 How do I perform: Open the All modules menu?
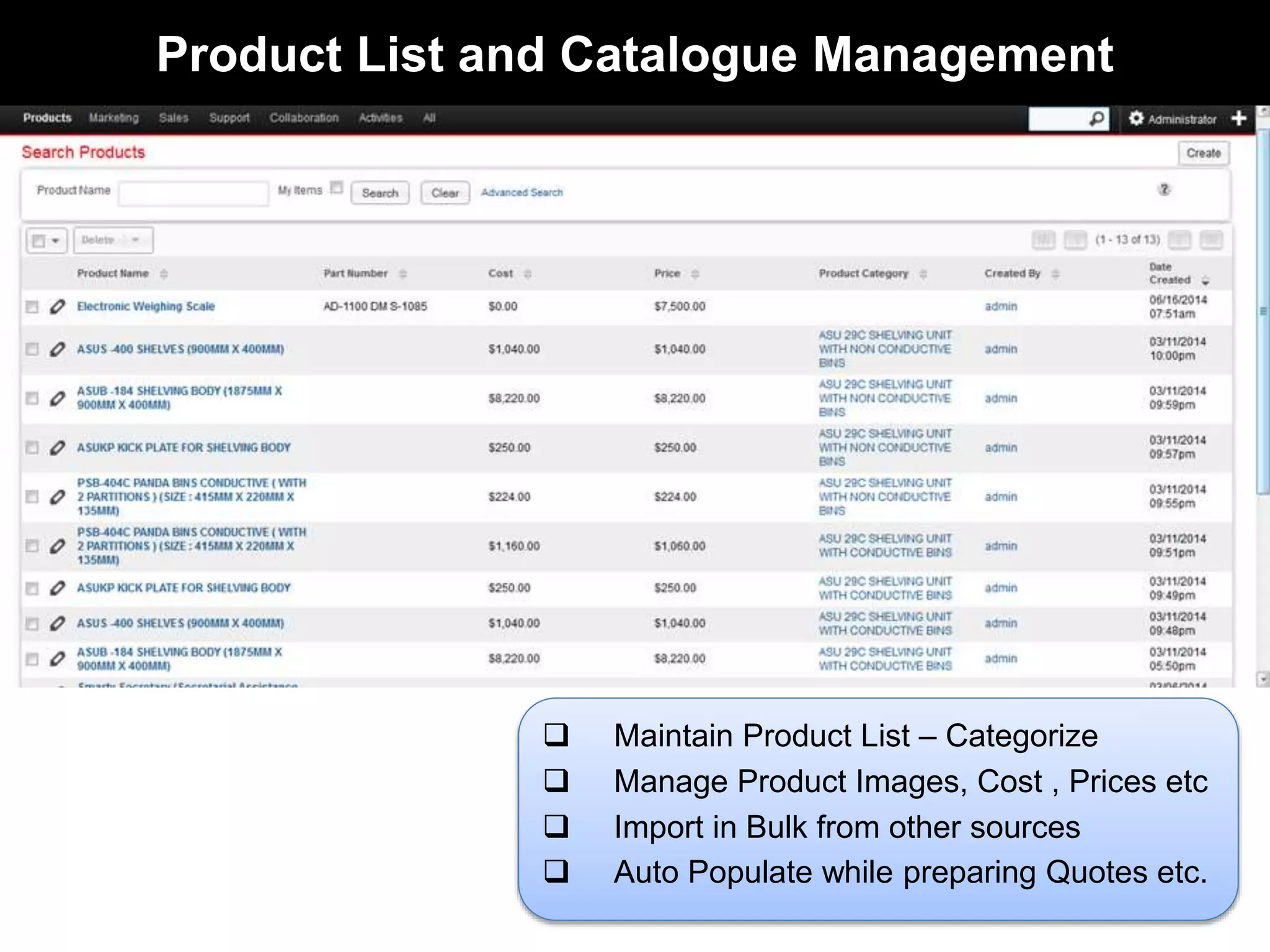(429, 118)
